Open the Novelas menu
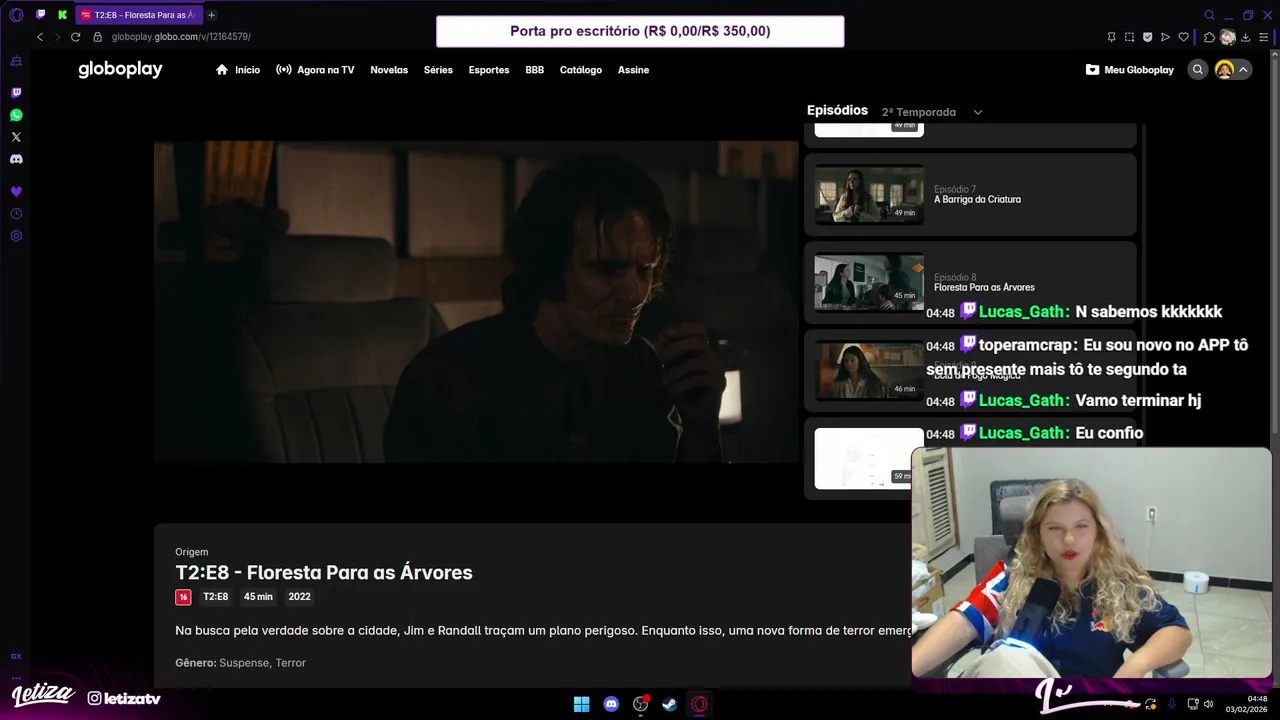1280x720 pixels. click(389, 70)
